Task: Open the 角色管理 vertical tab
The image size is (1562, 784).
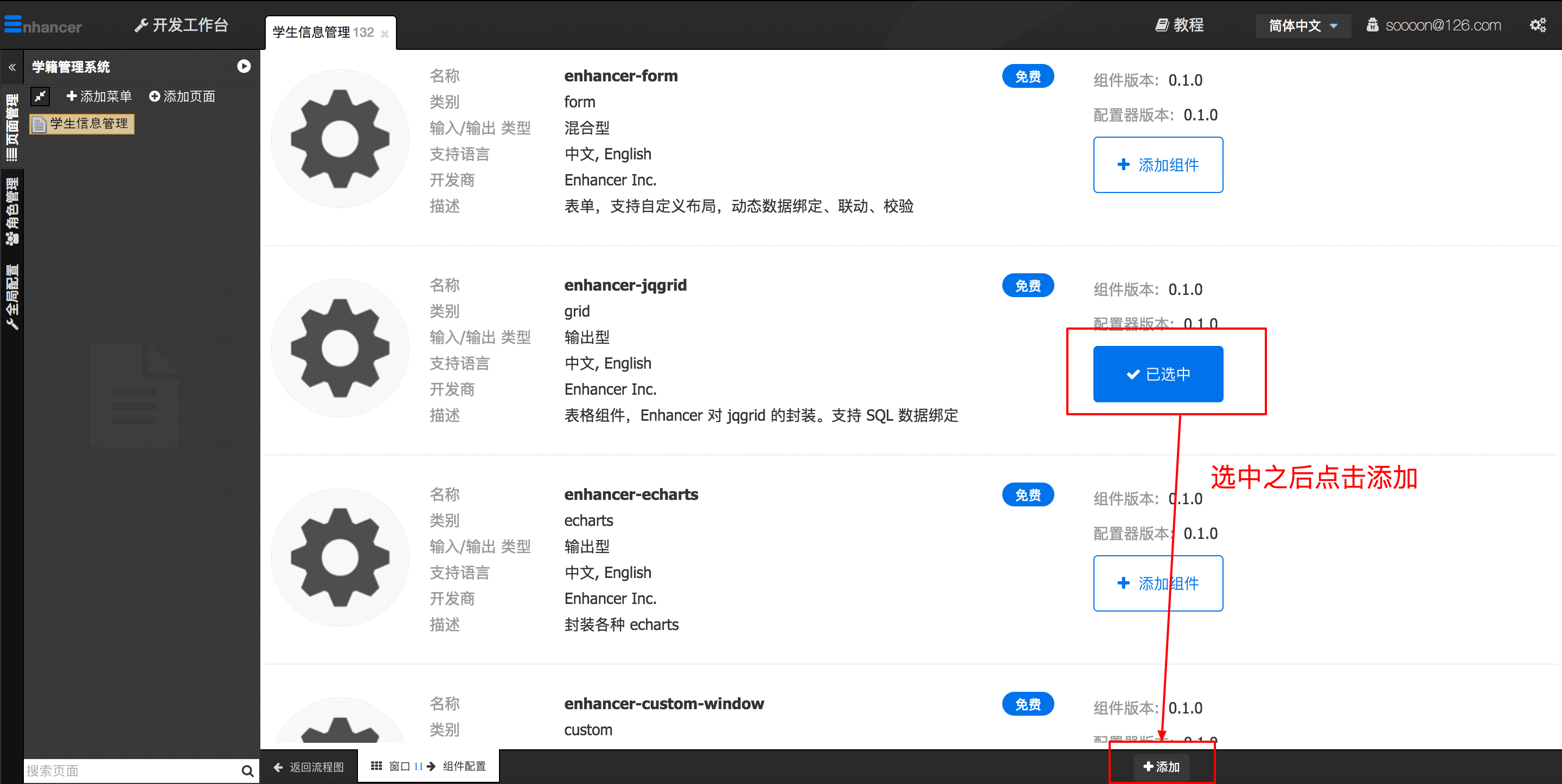Action: click(x=11, y=211)
